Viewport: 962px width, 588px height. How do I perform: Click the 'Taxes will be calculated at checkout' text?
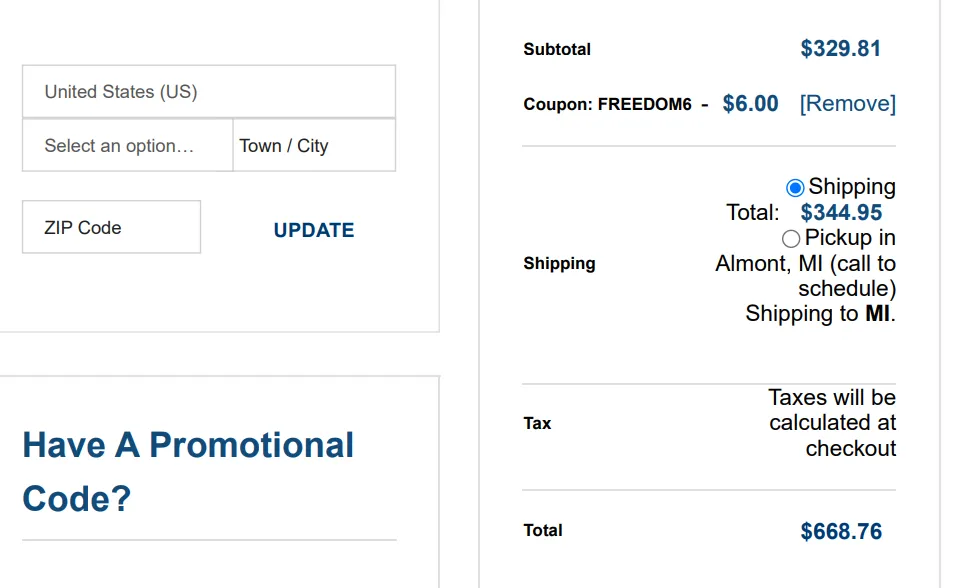click(x=832, y=423)
